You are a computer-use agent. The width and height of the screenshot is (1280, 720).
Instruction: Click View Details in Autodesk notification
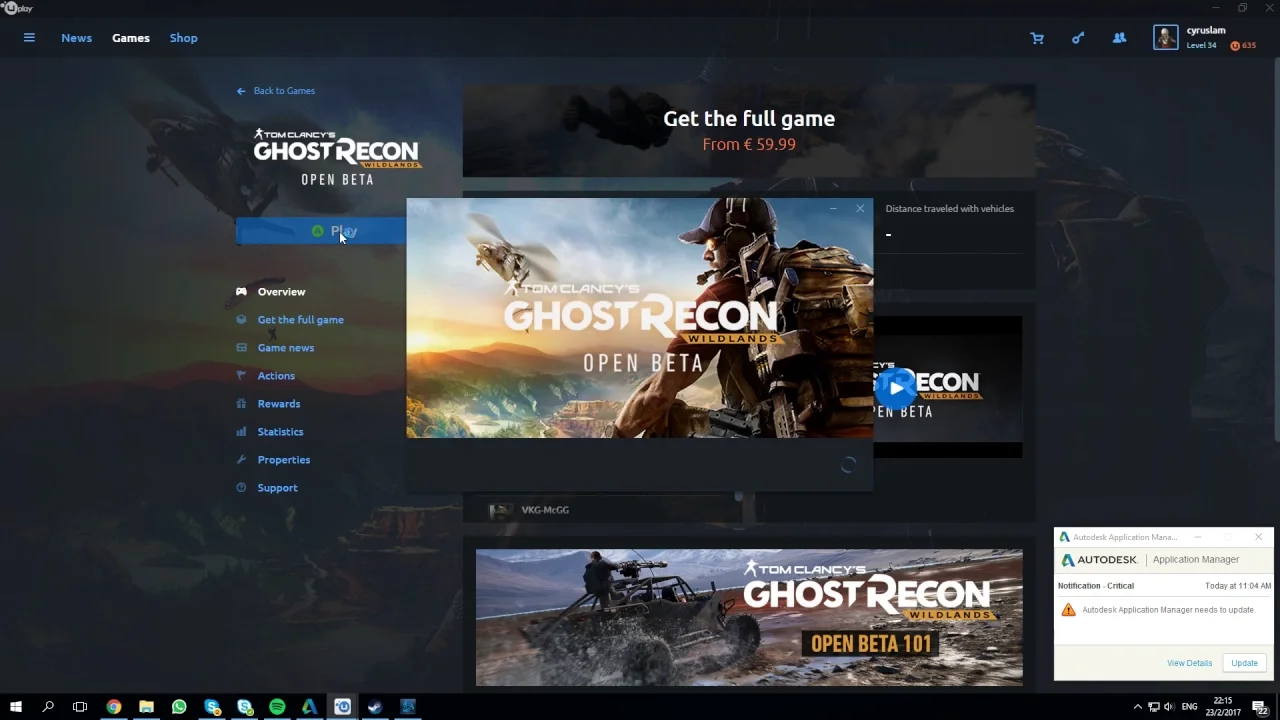(1189, 663)
